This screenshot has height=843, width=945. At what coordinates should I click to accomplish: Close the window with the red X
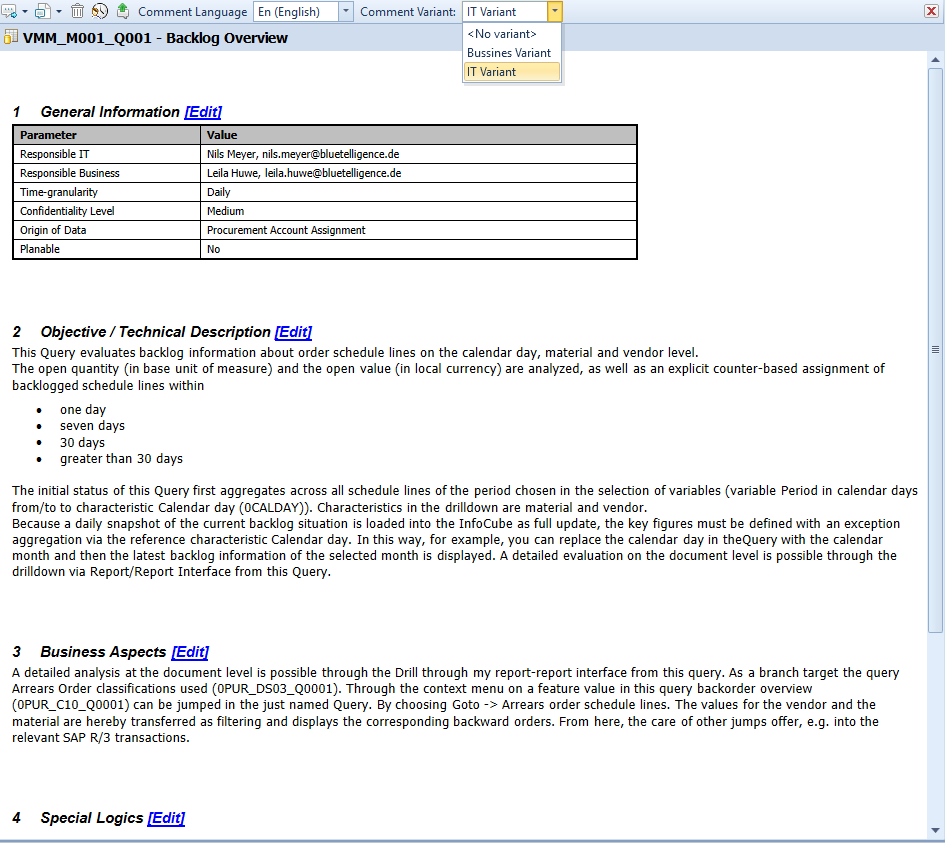pos(931,10)
